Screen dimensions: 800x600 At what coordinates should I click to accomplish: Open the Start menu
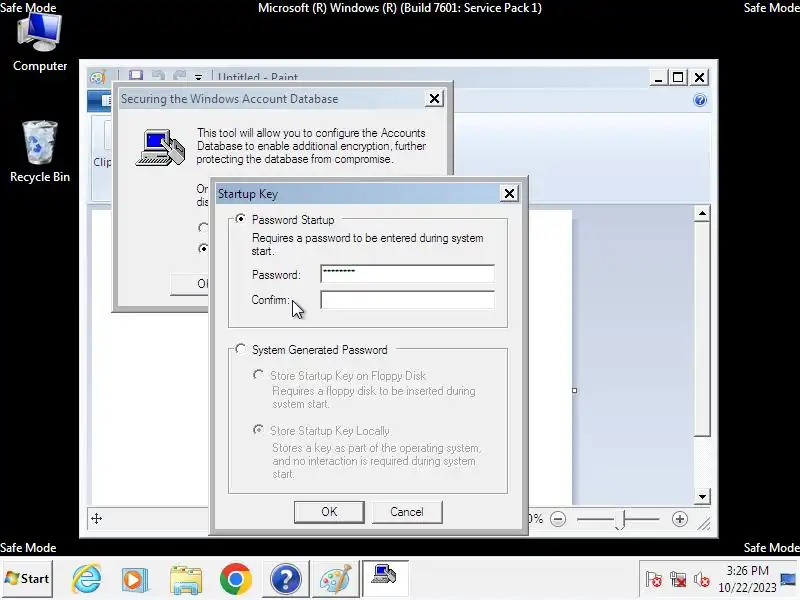pos(27,579)
